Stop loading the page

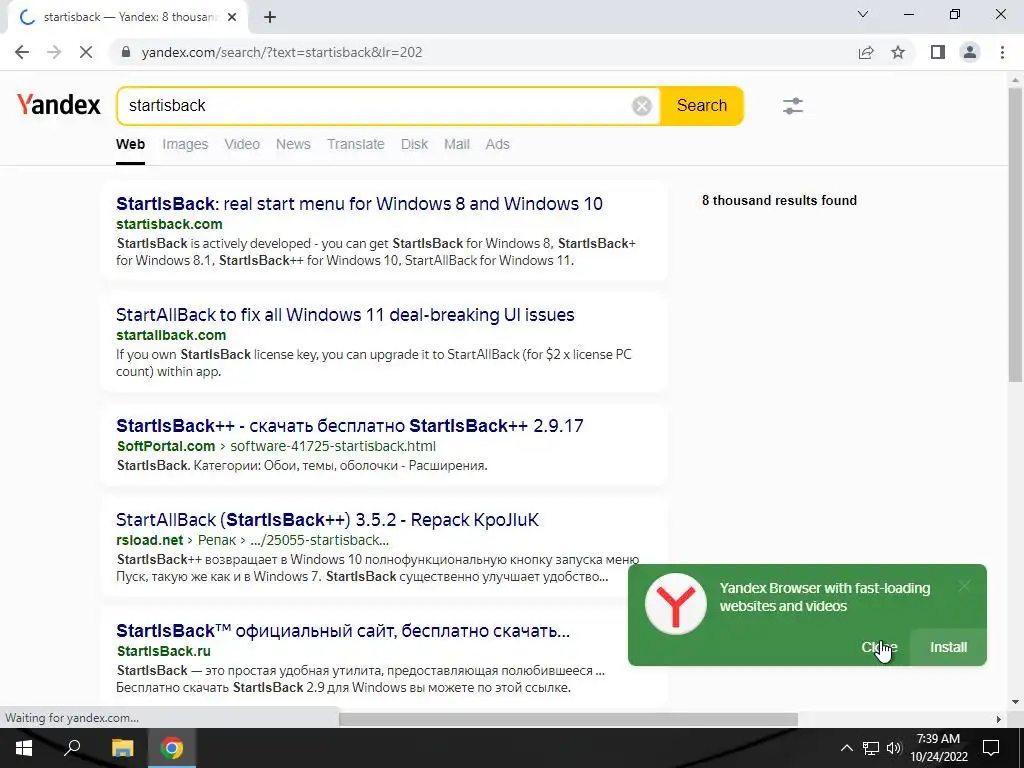tap(86, 52)
